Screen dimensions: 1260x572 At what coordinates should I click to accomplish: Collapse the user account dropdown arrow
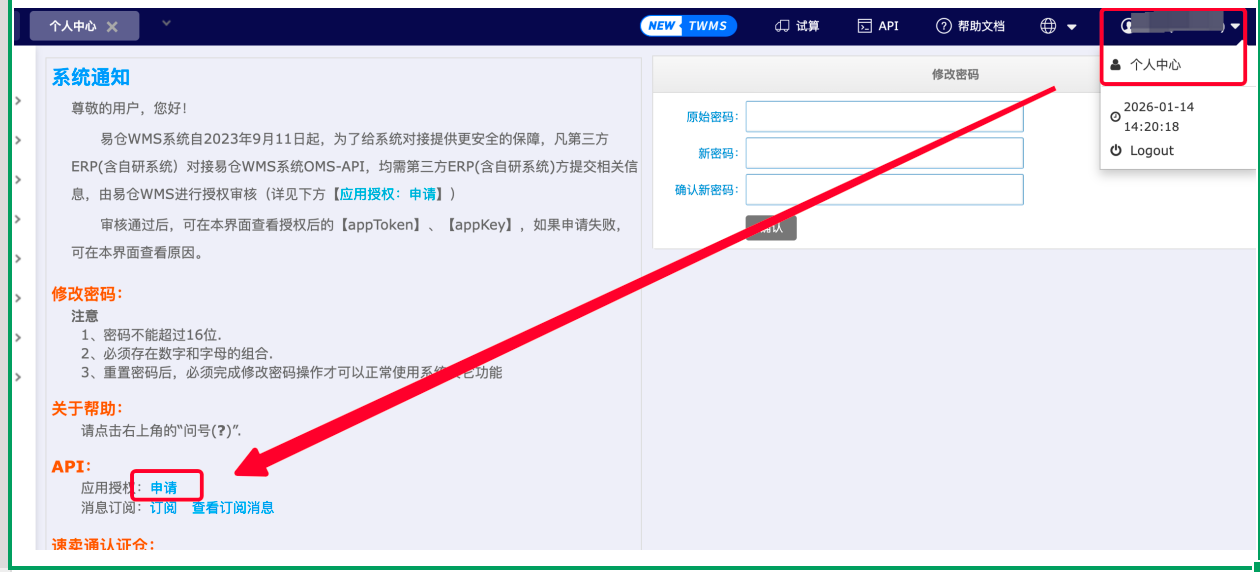(x=1236, y=27)
